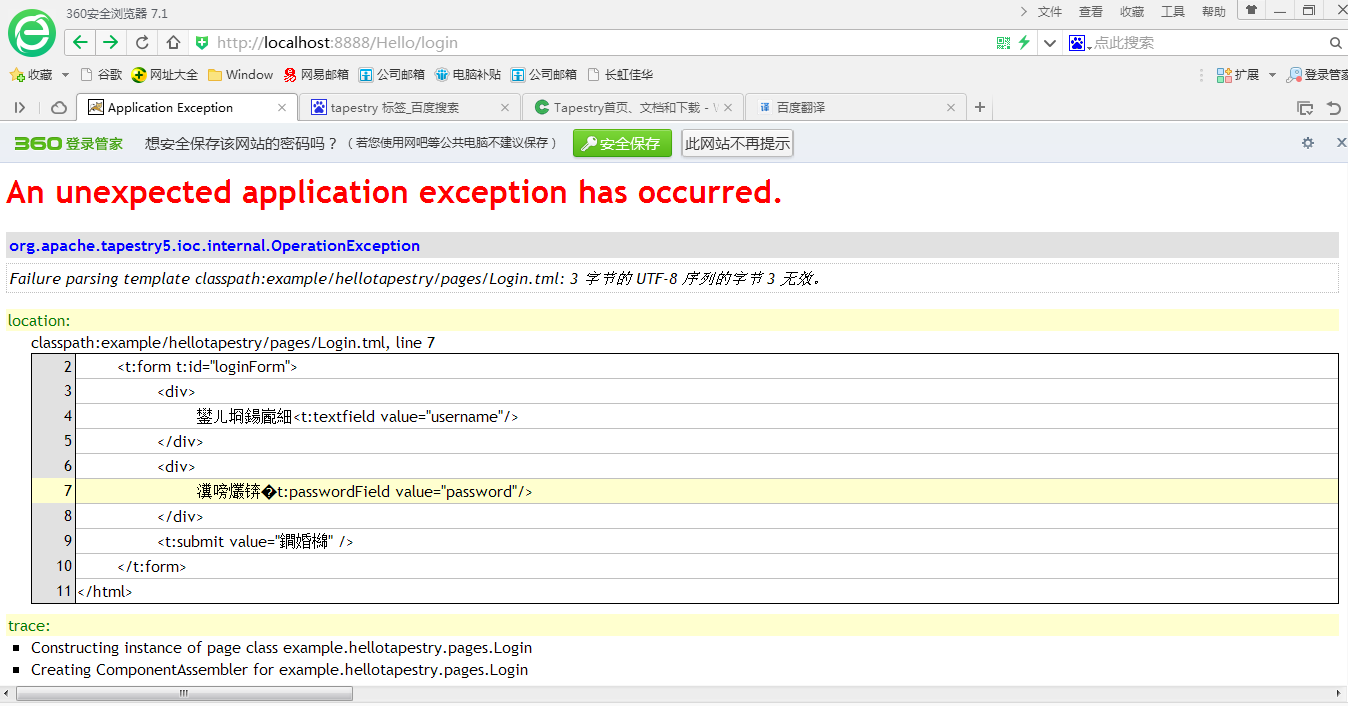Open a new tab with plus button

pos(980,107)
